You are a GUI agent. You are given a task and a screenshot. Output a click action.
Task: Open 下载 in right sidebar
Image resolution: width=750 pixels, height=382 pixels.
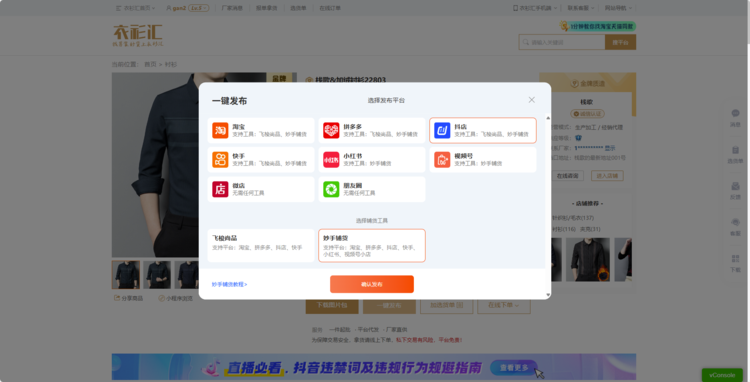[735, 263]
